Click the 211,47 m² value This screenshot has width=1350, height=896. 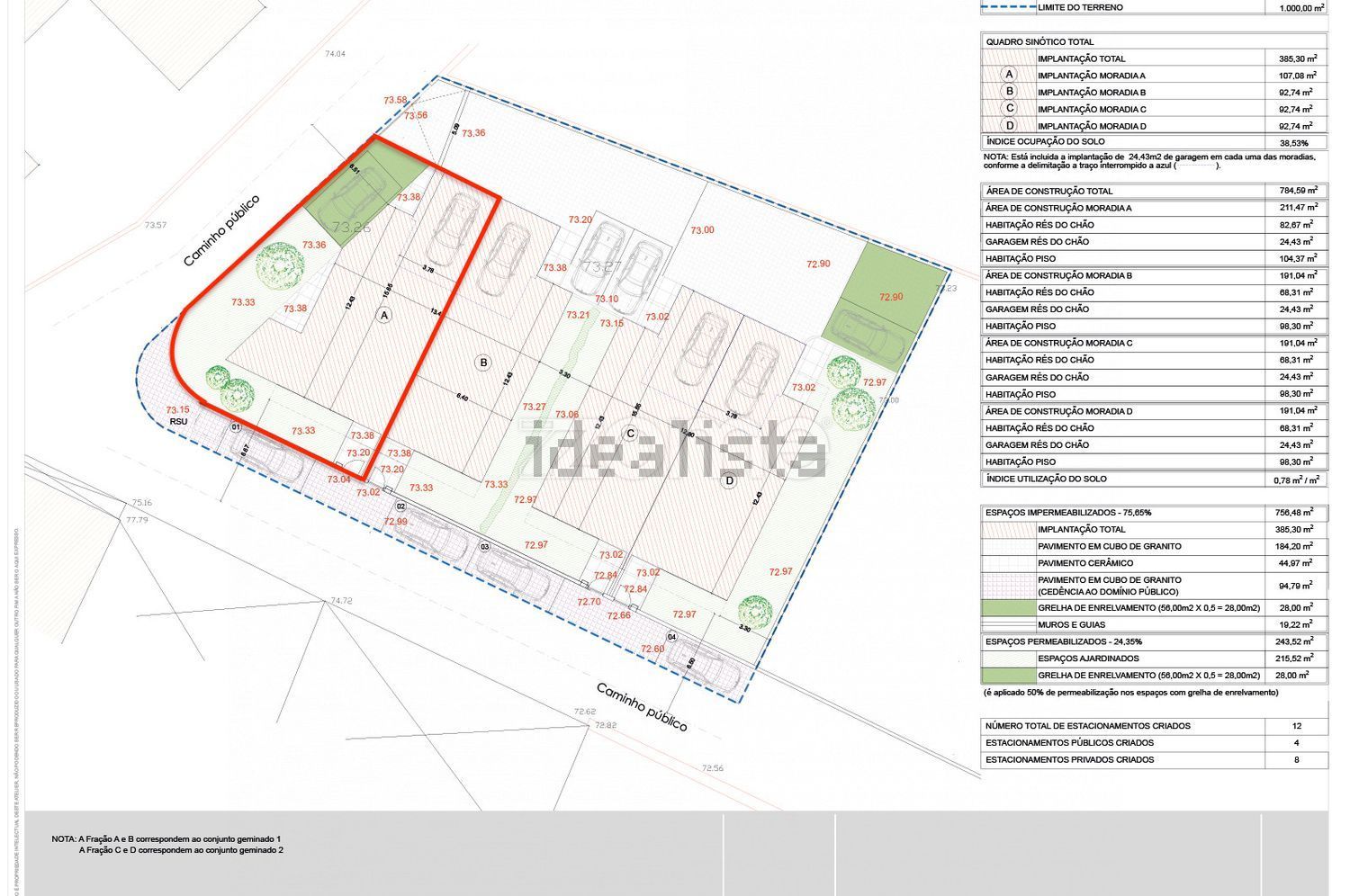[1297, 208]
